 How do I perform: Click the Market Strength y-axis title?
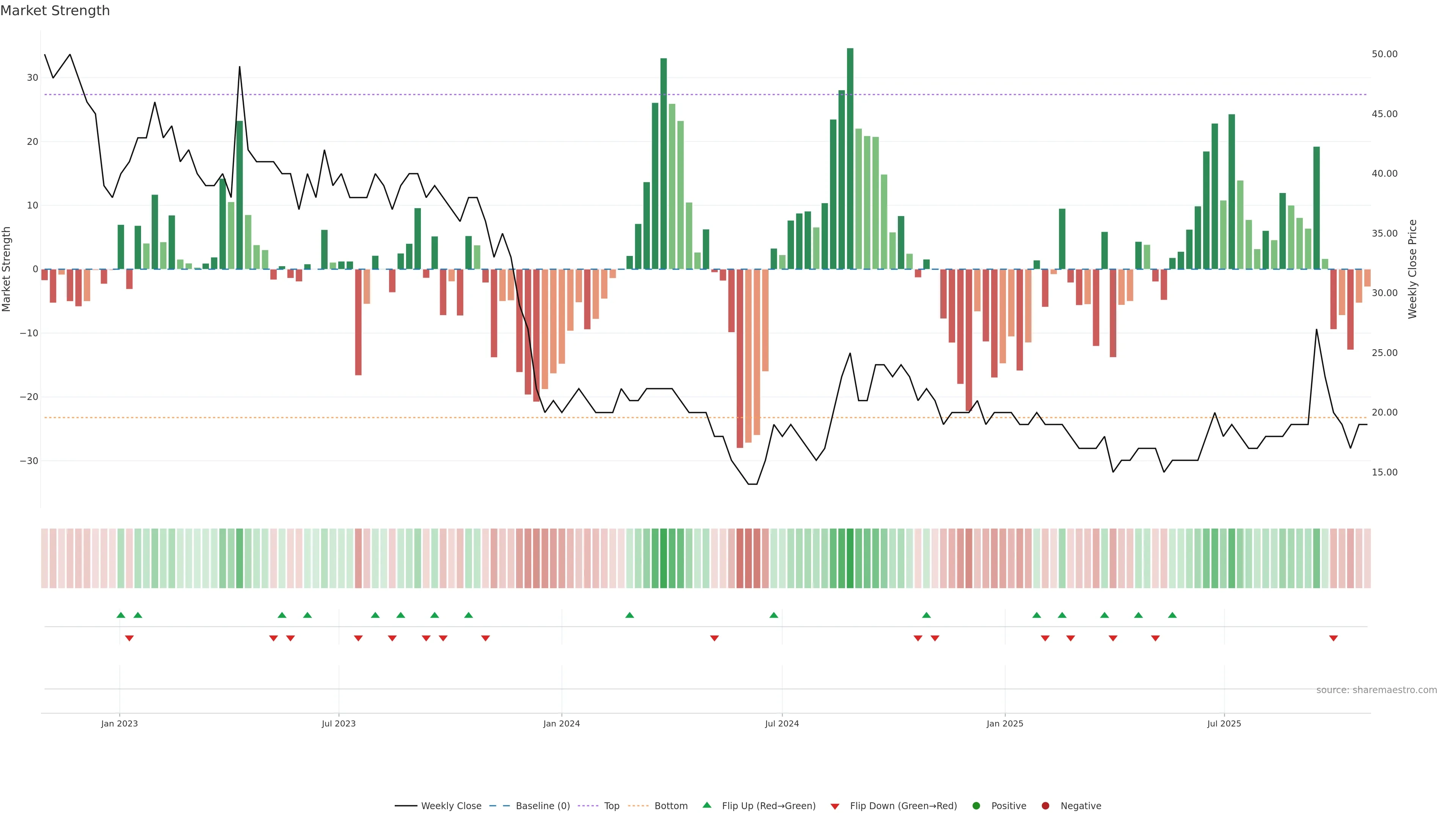pos(7,269)
